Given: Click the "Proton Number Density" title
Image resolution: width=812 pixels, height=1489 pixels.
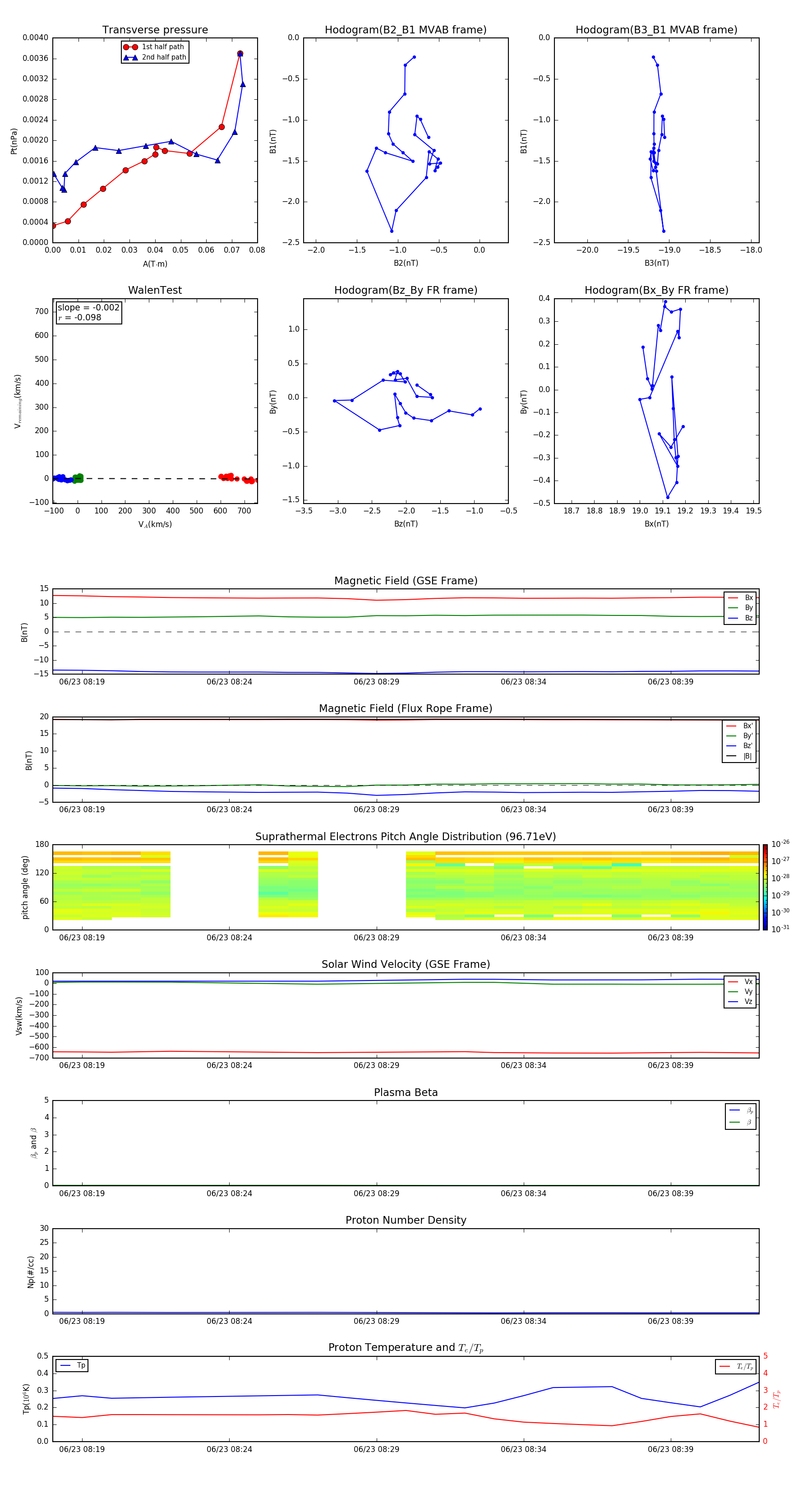Looking at the screenshot, I should [x=406, y=1220].
